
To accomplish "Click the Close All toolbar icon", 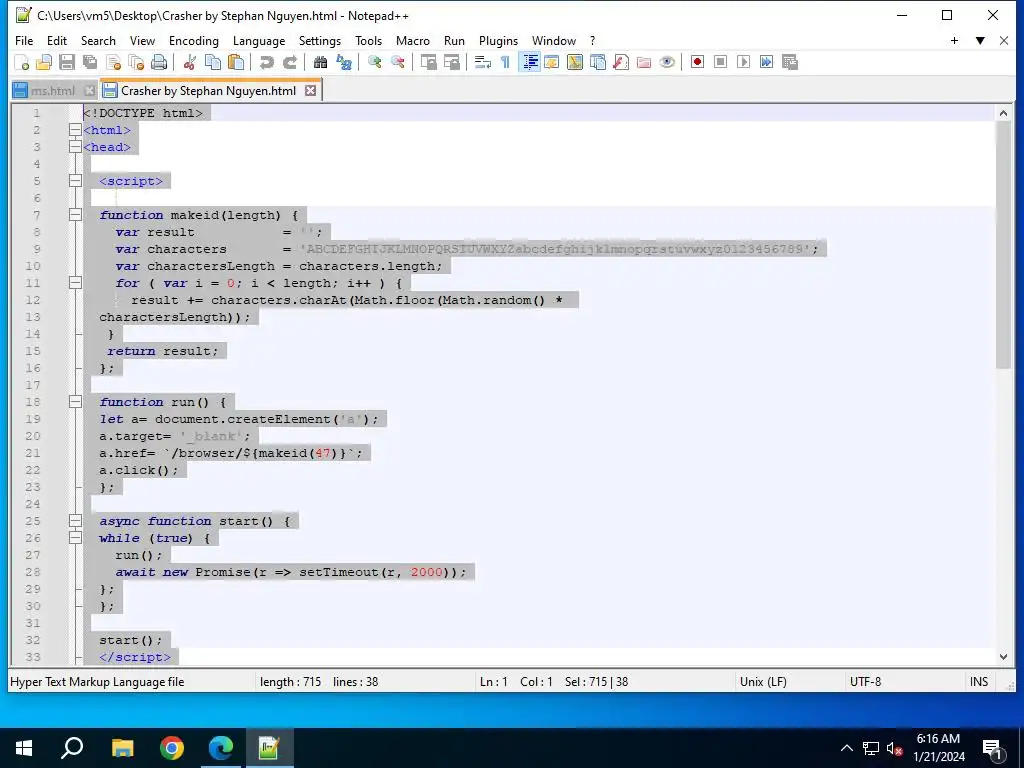I will coord(136,62).
